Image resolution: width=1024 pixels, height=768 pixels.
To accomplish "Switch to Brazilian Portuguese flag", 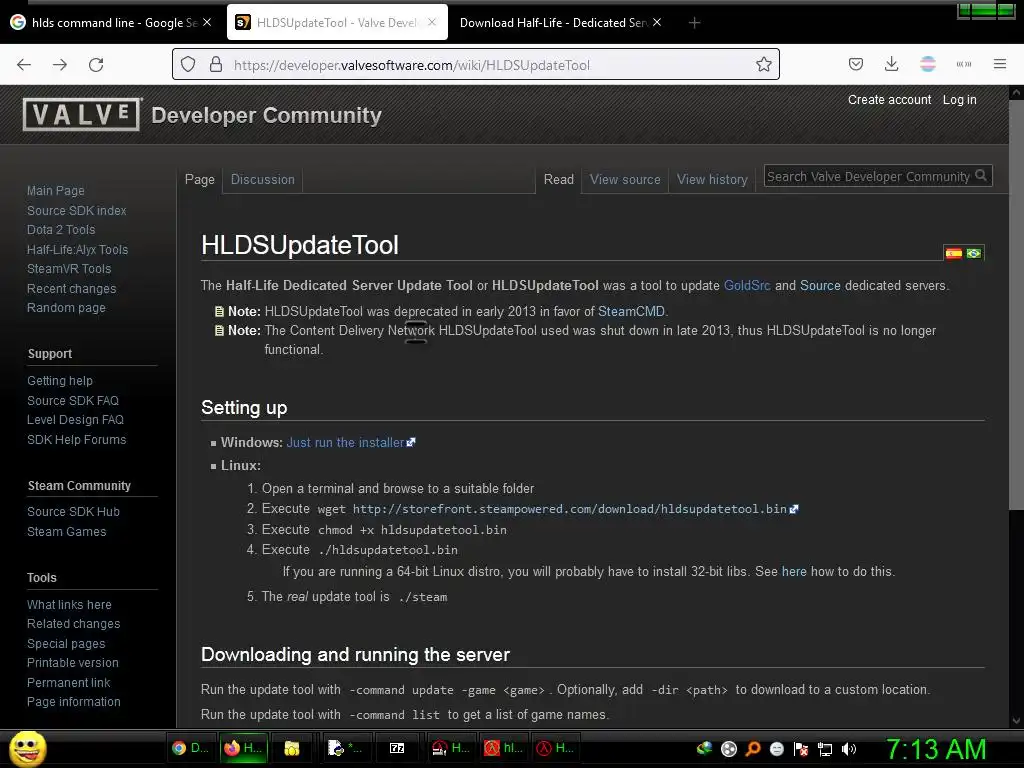I will (974, 253).
